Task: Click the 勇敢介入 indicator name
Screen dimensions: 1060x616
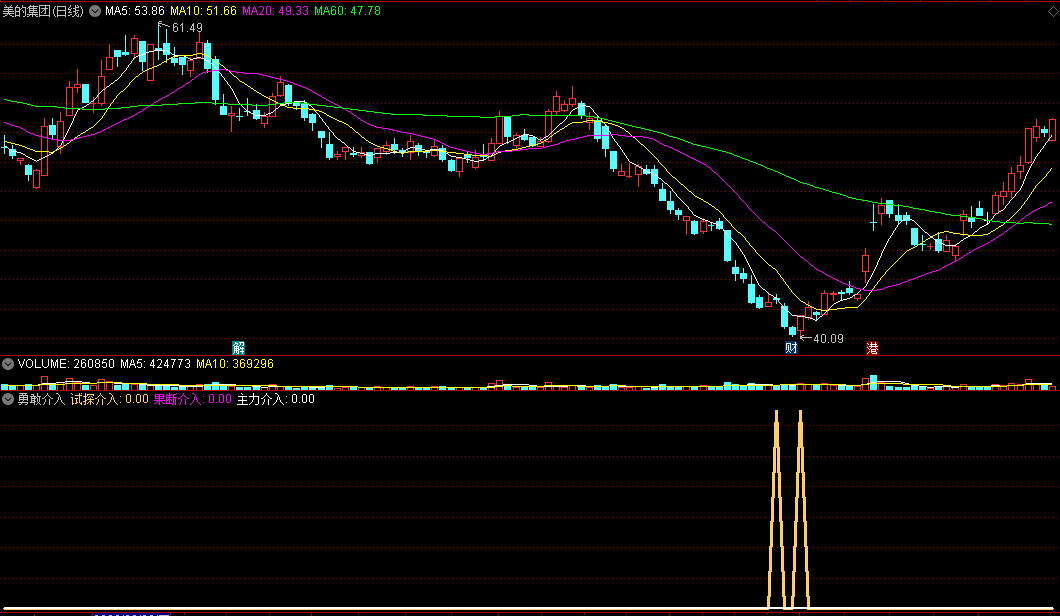Action: [x=41, y=399]
